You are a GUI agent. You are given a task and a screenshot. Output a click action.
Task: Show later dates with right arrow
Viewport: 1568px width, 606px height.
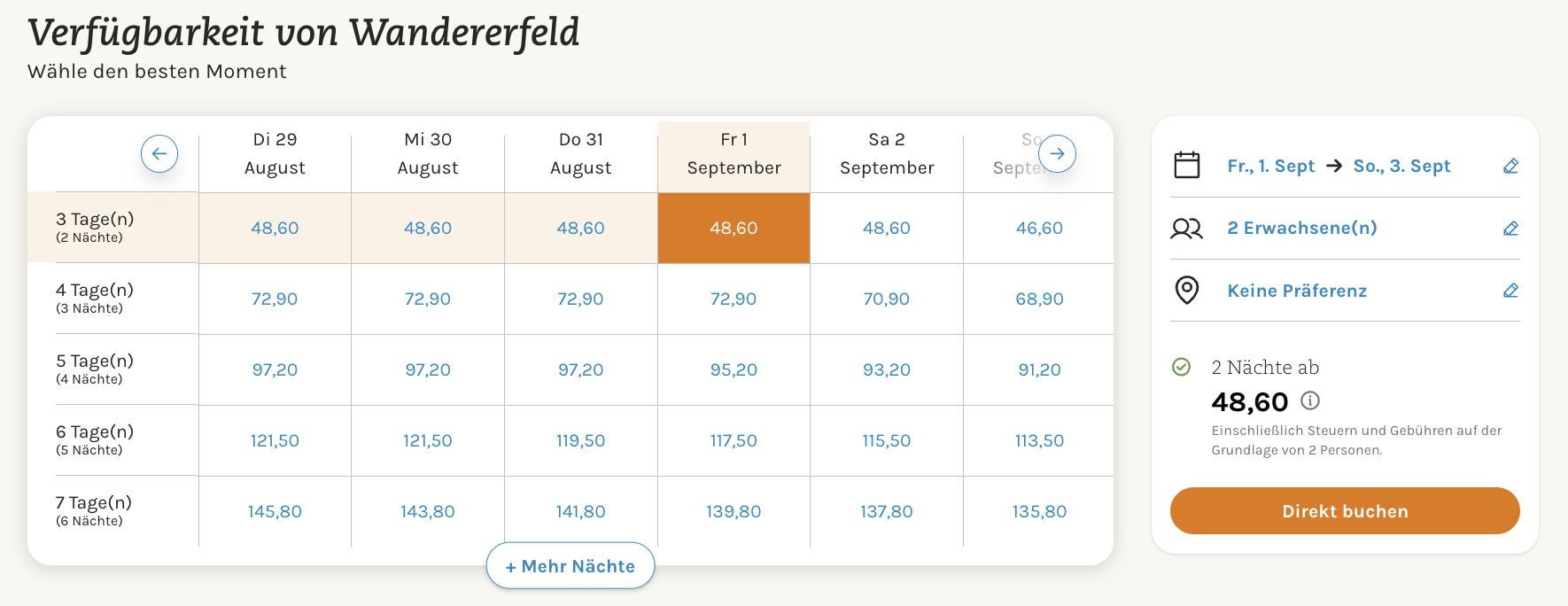[1057, 154]
